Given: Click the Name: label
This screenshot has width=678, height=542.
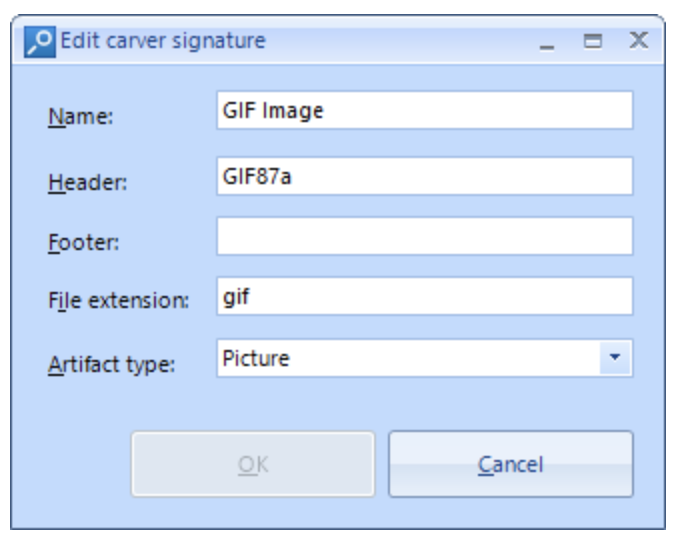Looking at the screenshot, I should [81, 116].
